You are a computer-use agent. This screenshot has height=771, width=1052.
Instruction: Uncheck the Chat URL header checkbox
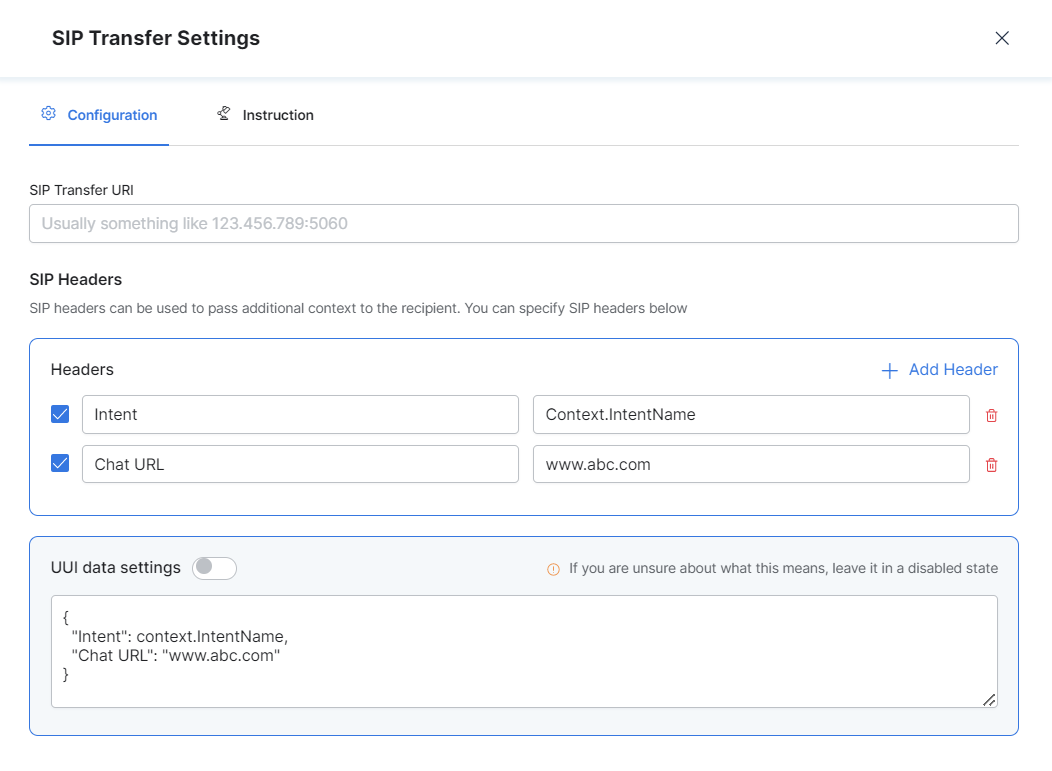[x=60, y=463]
